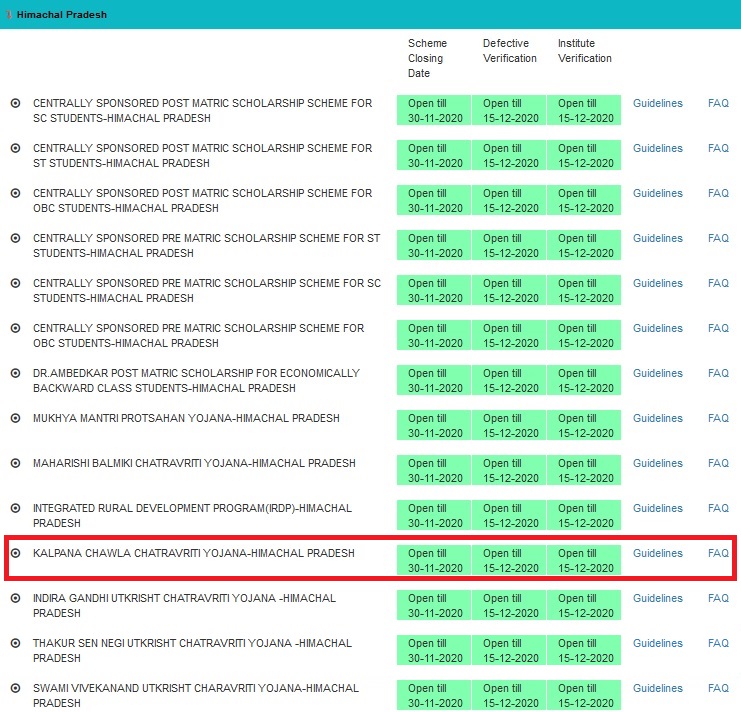The height and width of the screenshot is (712, 741).
Task: Open FAQ for Kalpana Chawla Yojana
Action: pos(718,553)
